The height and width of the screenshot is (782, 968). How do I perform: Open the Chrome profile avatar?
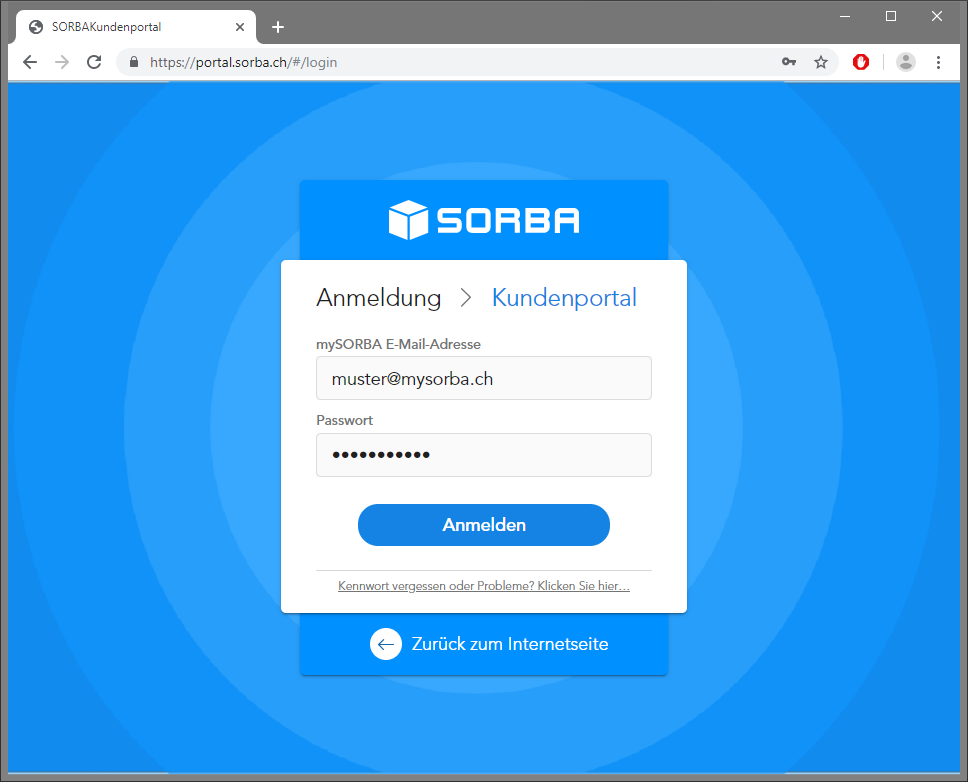coord(906,62)
